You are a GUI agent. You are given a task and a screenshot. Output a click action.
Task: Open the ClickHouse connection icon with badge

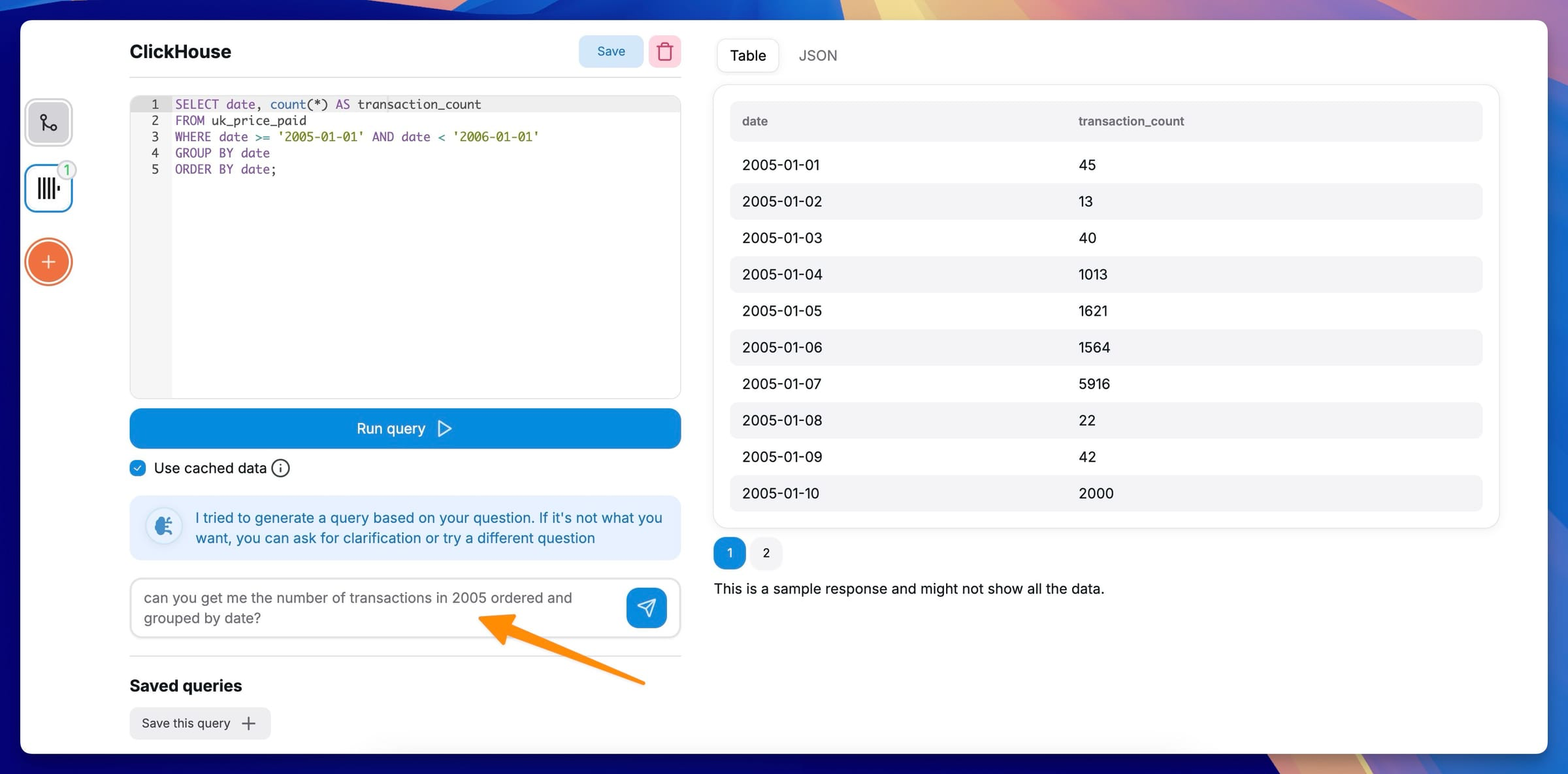click(48, 189)
